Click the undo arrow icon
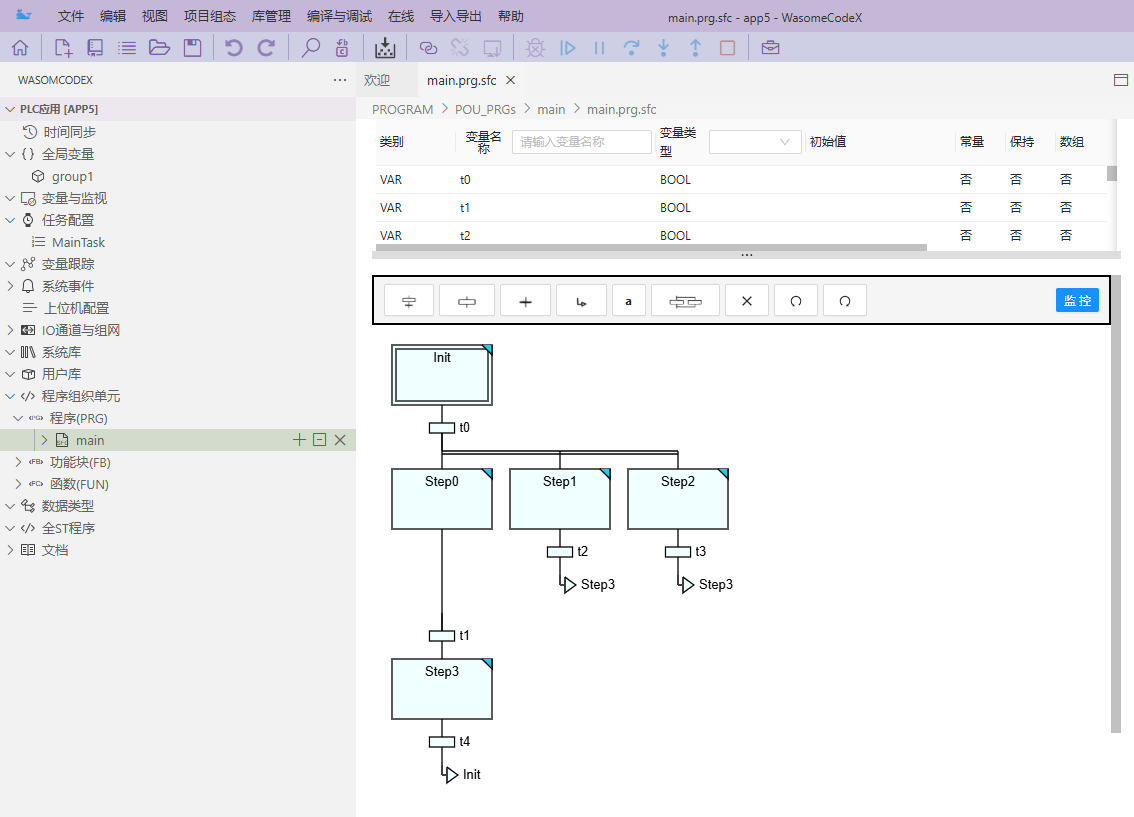The image size is (1134, 817). click(234, 48)
